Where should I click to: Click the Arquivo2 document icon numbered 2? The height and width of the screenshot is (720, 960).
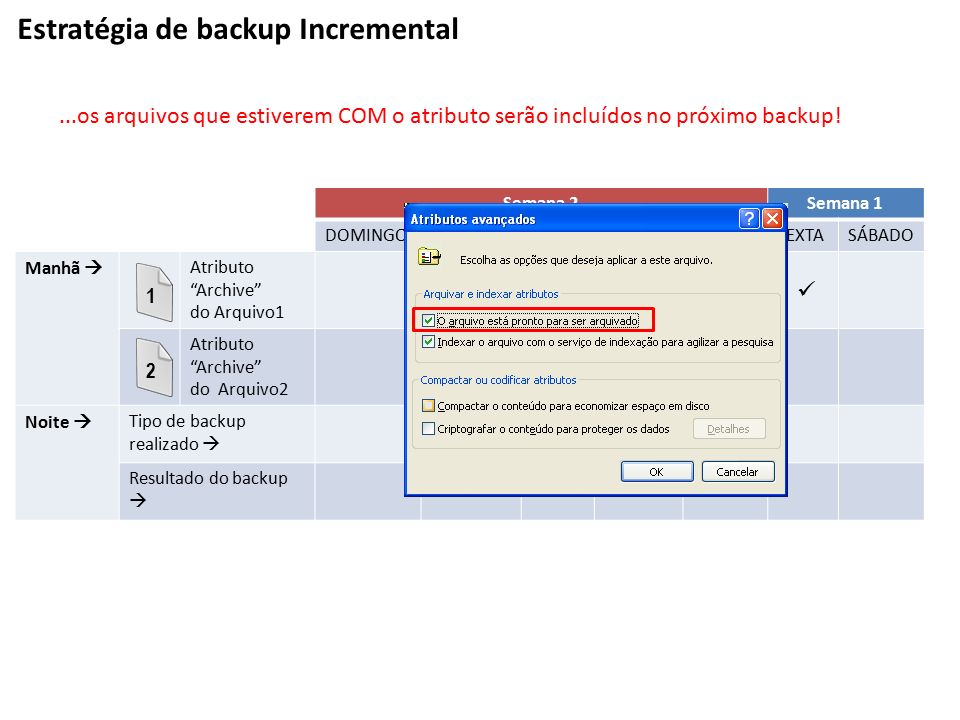154,367
